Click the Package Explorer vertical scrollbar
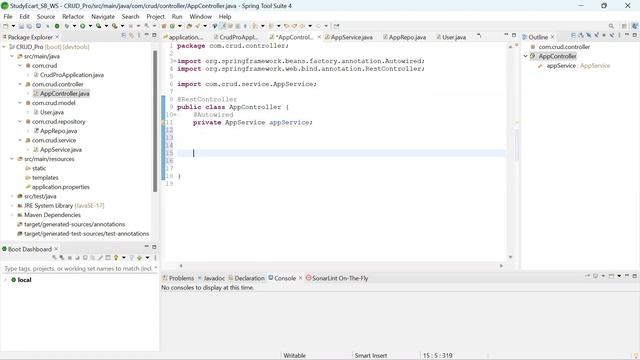Image resolution: width=640 pixels, height=360 pixels. click(x=155, y=121)
